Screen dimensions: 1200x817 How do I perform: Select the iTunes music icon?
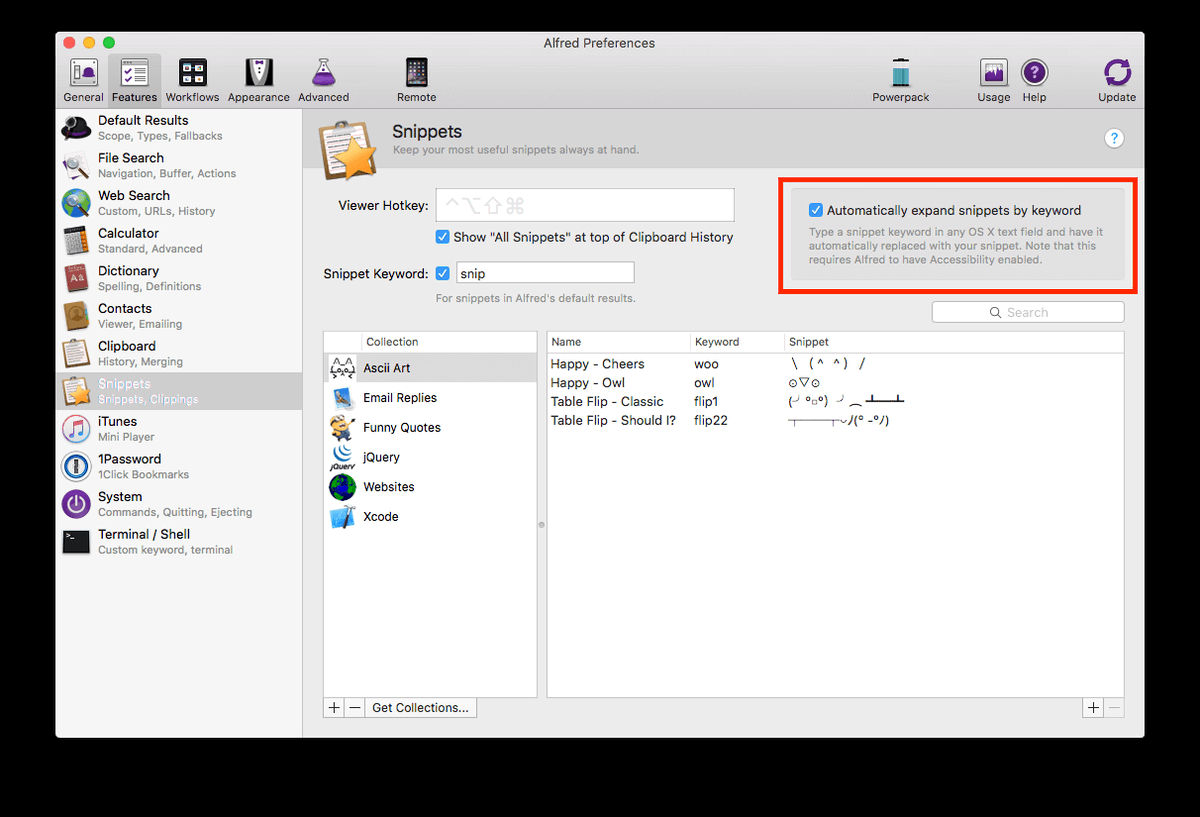77,429
